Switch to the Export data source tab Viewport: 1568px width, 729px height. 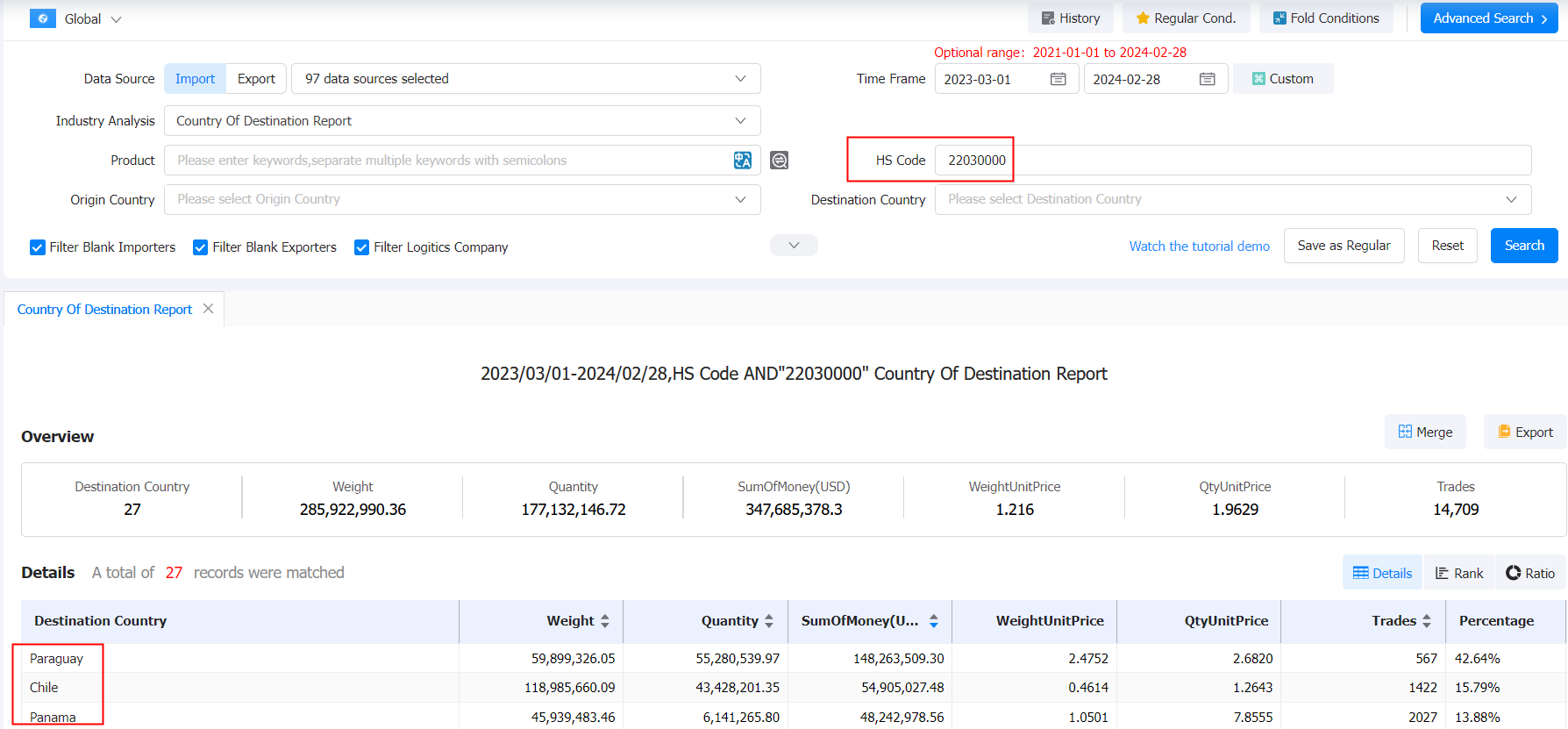pyautogui.click(x=256, y=79)
